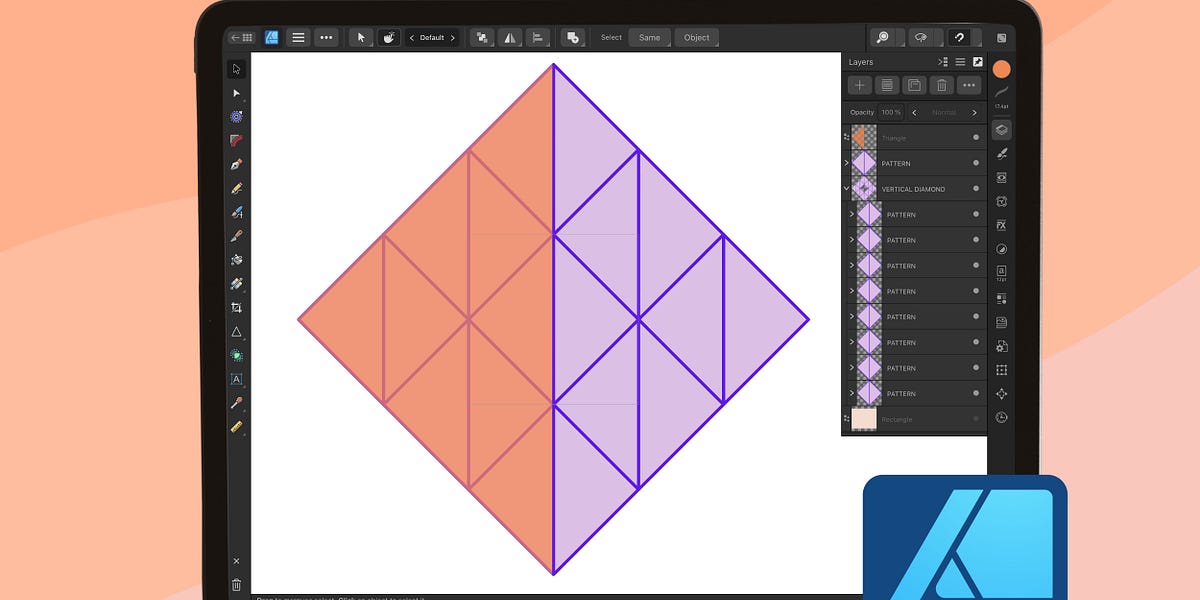
Task: Toggle visibility of the VERTICAL DIAMOND group
Action: (975, 188)
